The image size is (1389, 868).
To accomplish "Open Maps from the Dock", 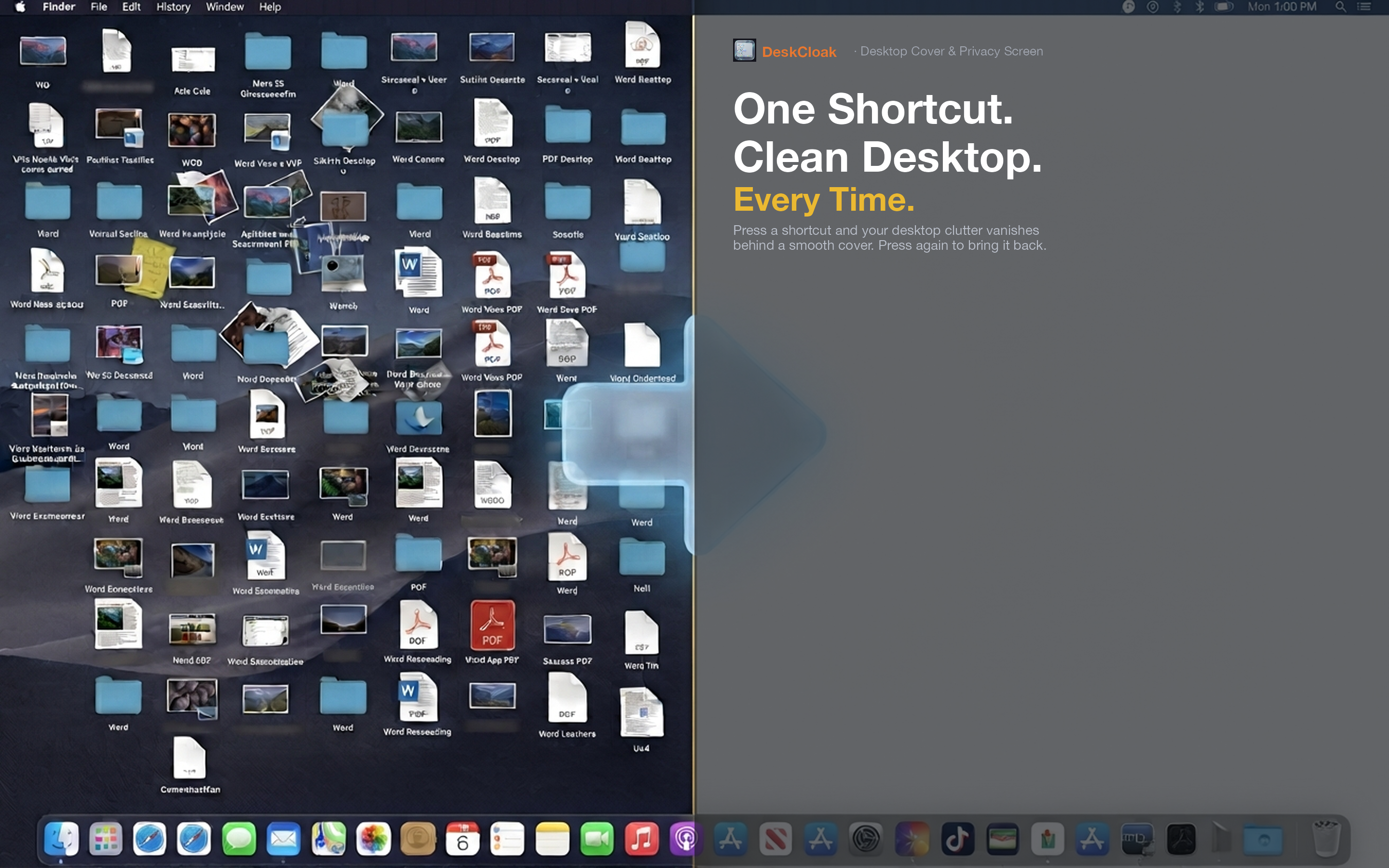I will coord(328,839).
